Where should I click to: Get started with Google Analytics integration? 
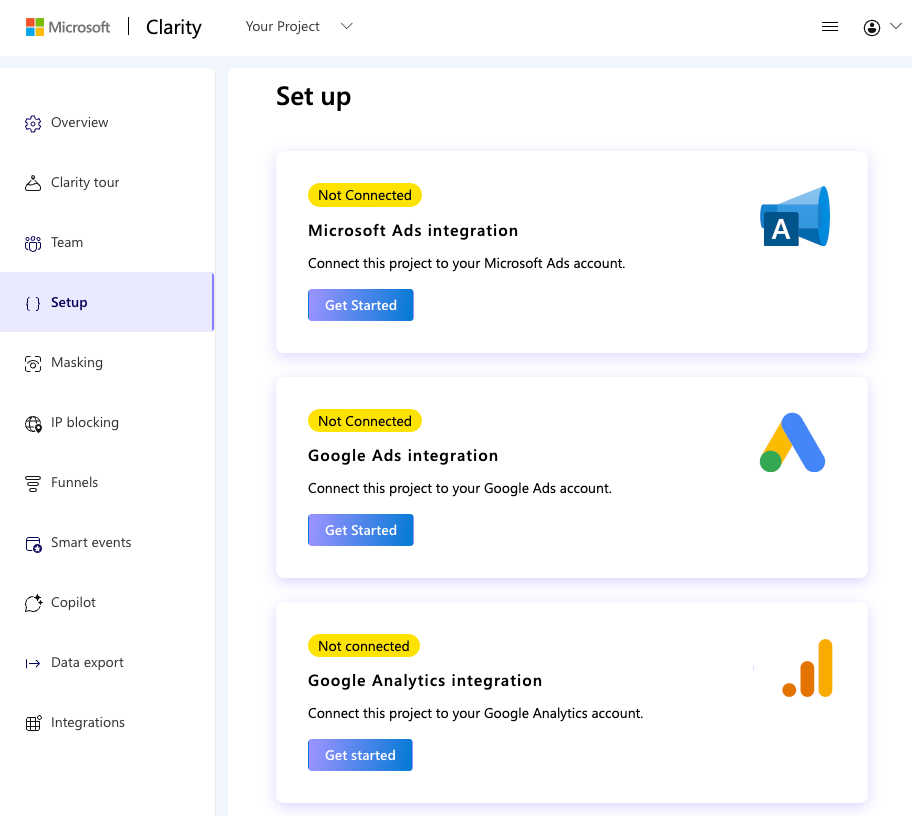point(360,755)
